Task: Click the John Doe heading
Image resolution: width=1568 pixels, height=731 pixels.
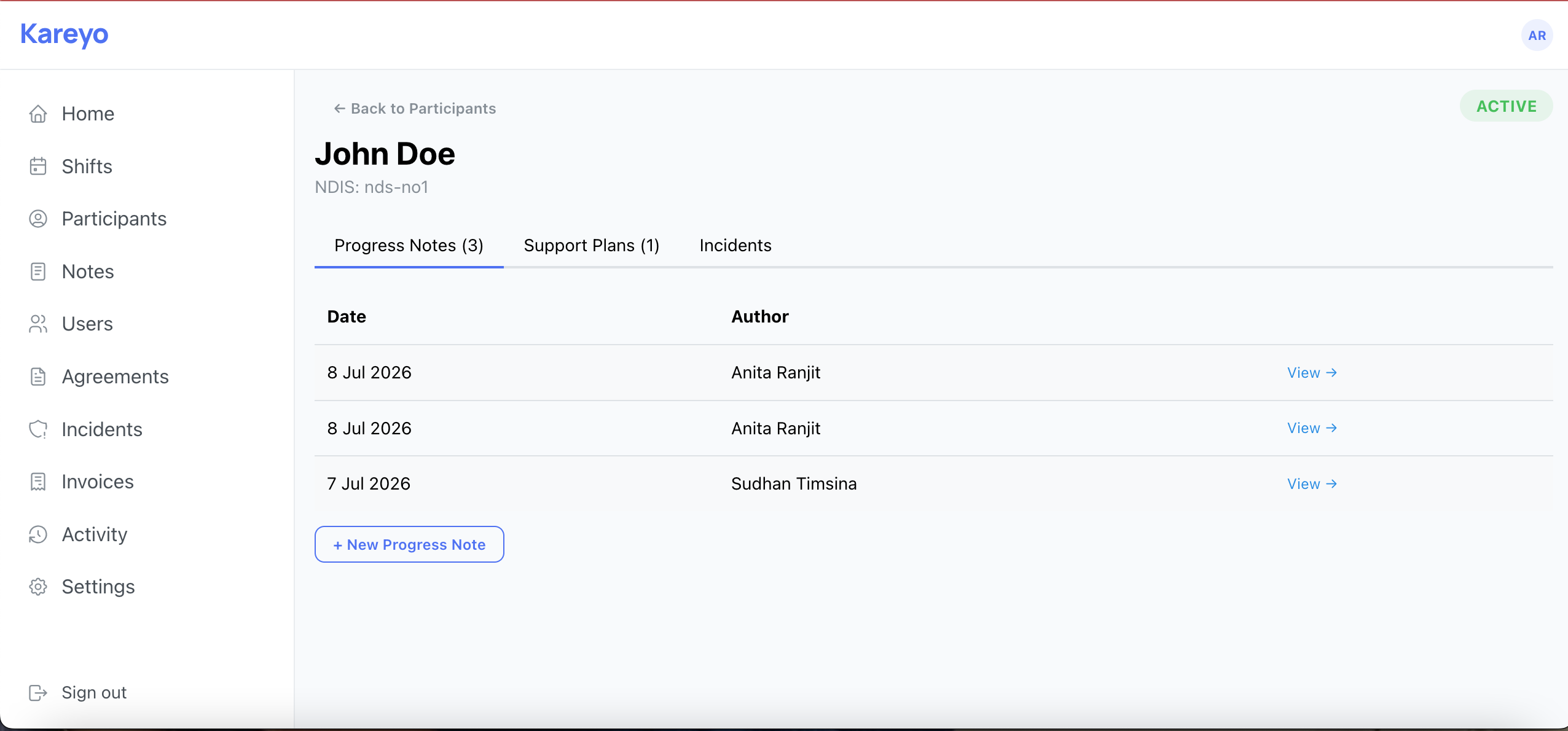Action: 385,154
